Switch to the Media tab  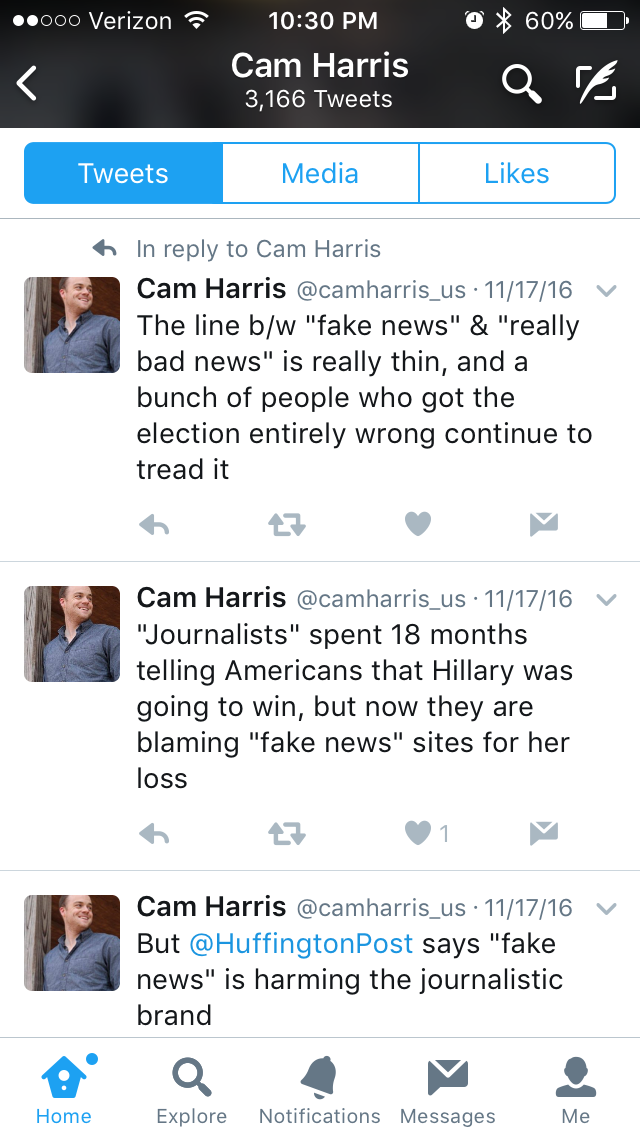[320, 173]
